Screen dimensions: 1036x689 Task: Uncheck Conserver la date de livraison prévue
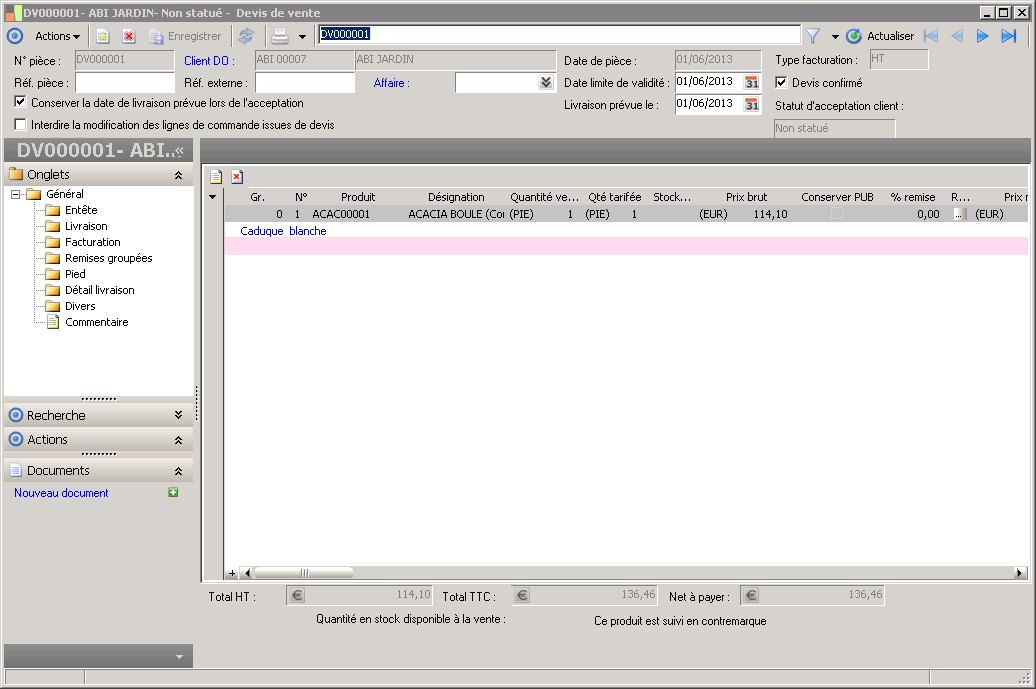click(21, 102)
